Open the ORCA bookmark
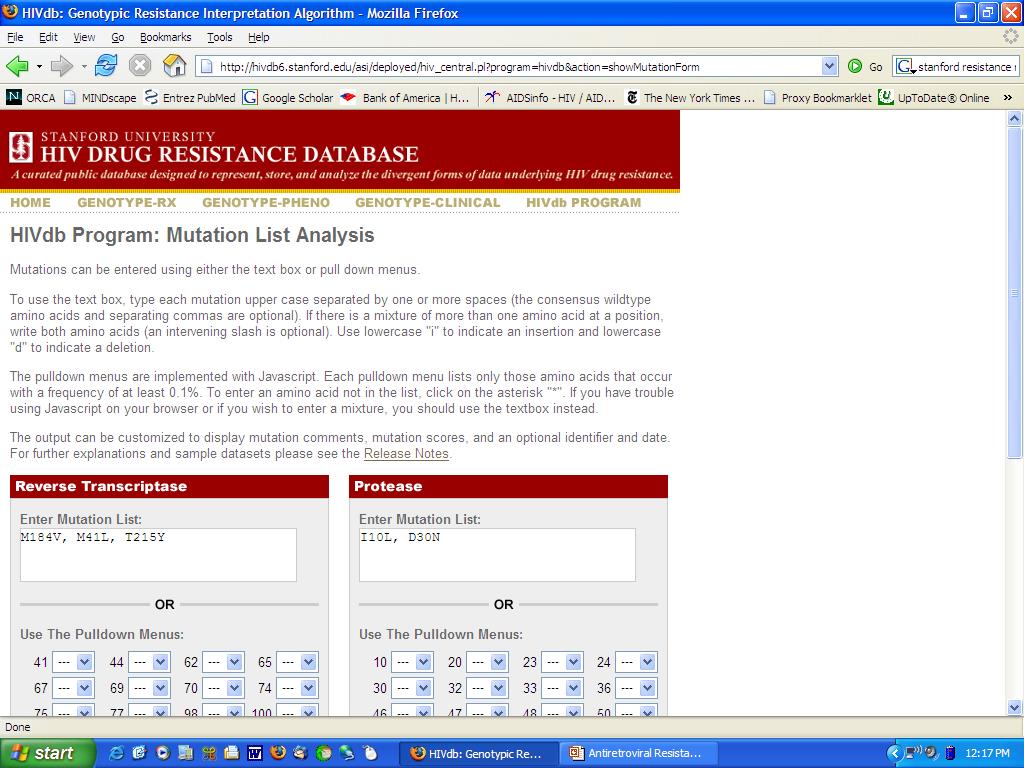Screen dimensions: 1024x768 pos(31,98)
